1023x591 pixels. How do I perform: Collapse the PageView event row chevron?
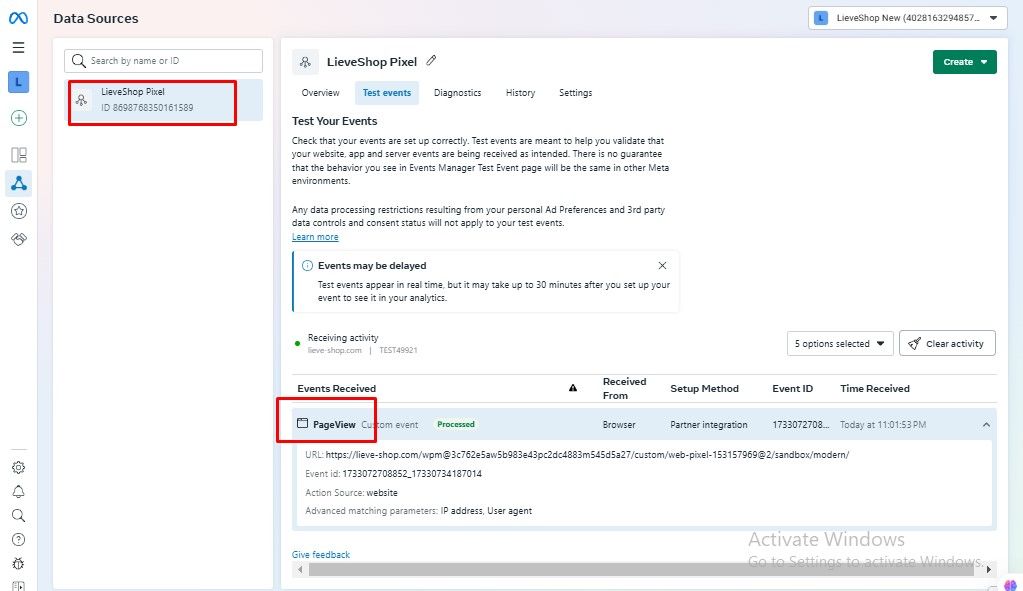[x=986, y=425]
